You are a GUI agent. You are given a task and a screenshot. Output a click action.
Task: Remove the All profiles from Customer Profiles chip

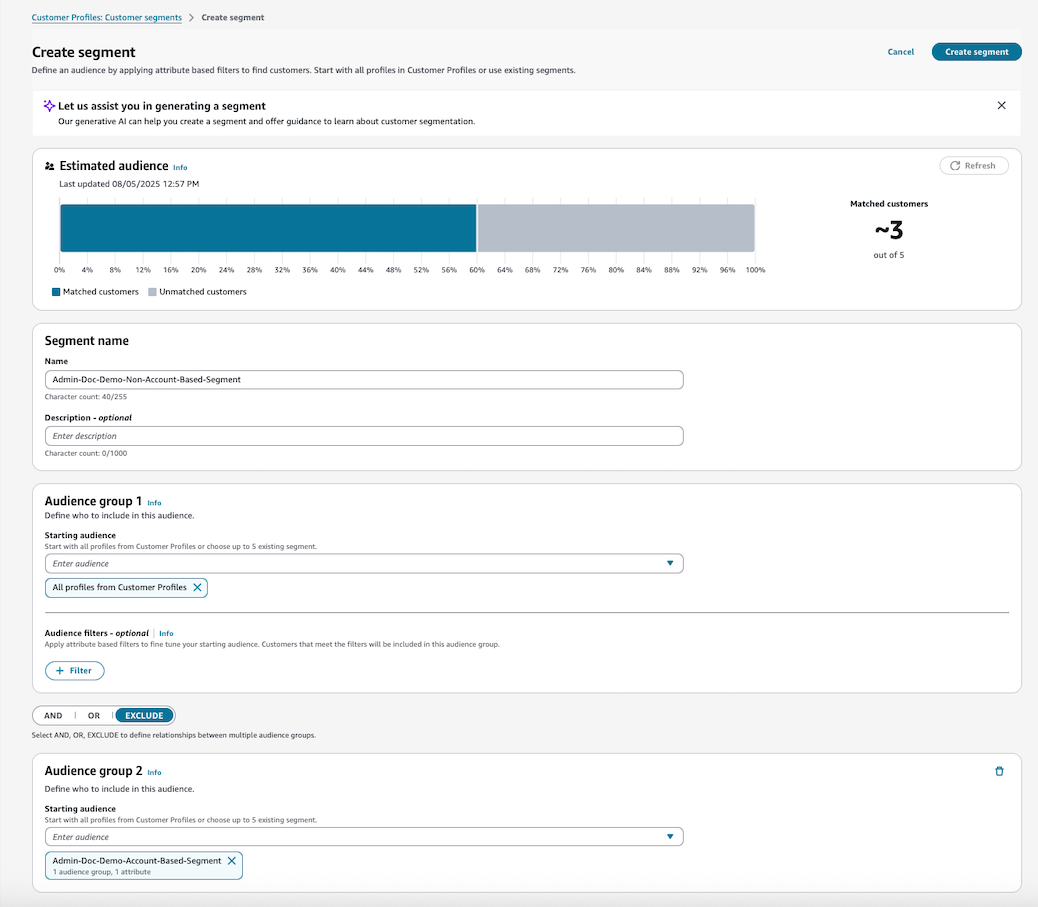click(197, 588)
